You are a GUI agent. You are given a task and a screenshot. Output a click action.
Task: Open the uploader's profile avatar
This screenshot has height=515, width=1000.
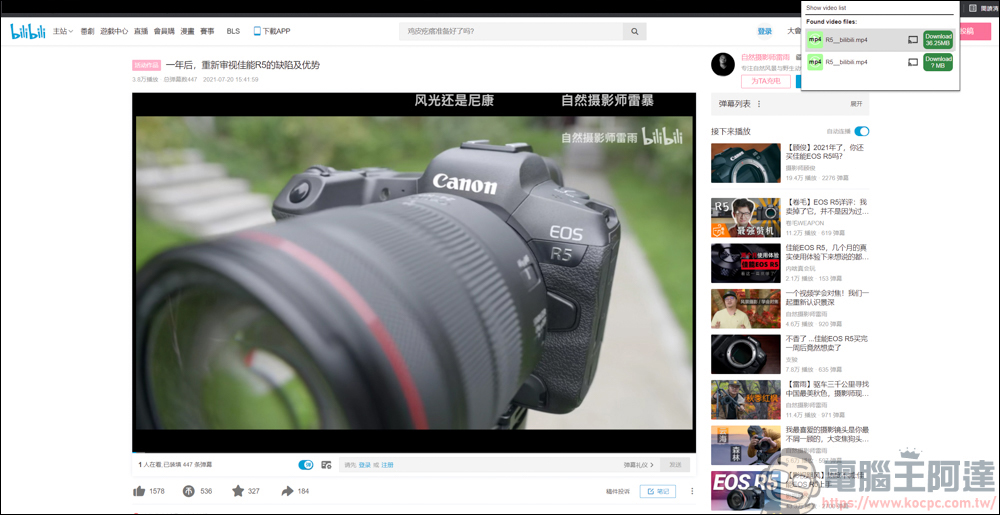click(x=722, y=65)
